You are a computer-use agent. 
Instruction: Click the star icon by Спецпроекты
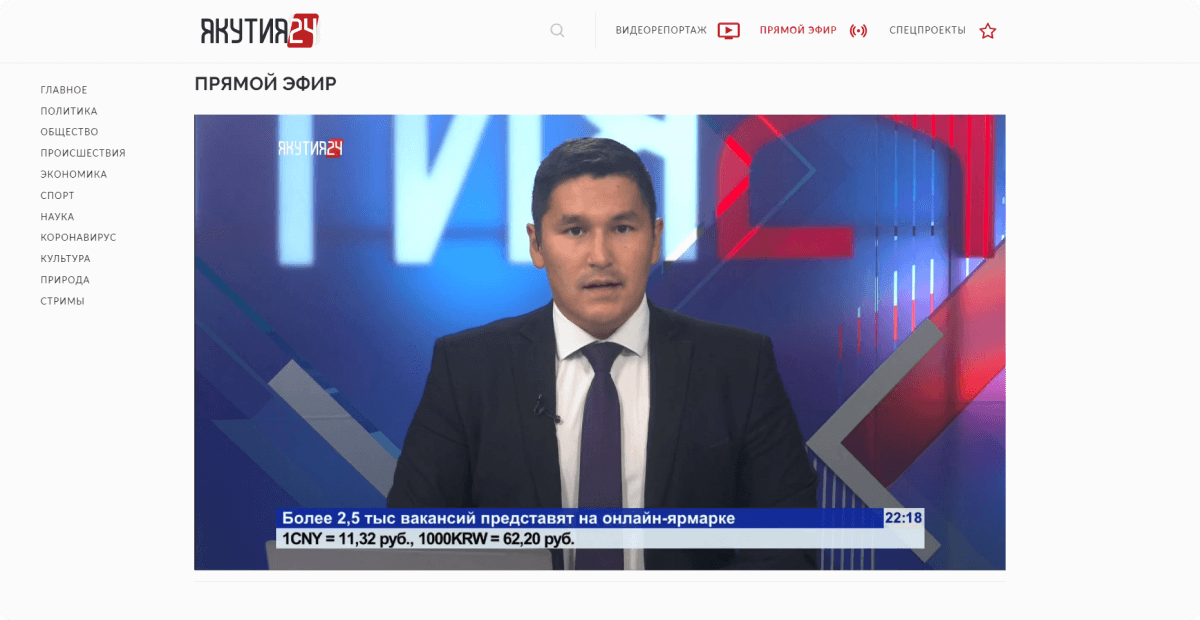[988, 30]
